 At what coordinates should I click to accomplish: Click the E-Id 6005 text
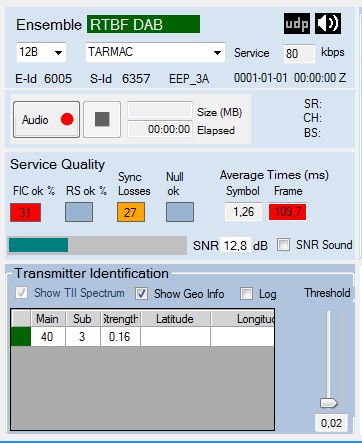coord(44,79)
